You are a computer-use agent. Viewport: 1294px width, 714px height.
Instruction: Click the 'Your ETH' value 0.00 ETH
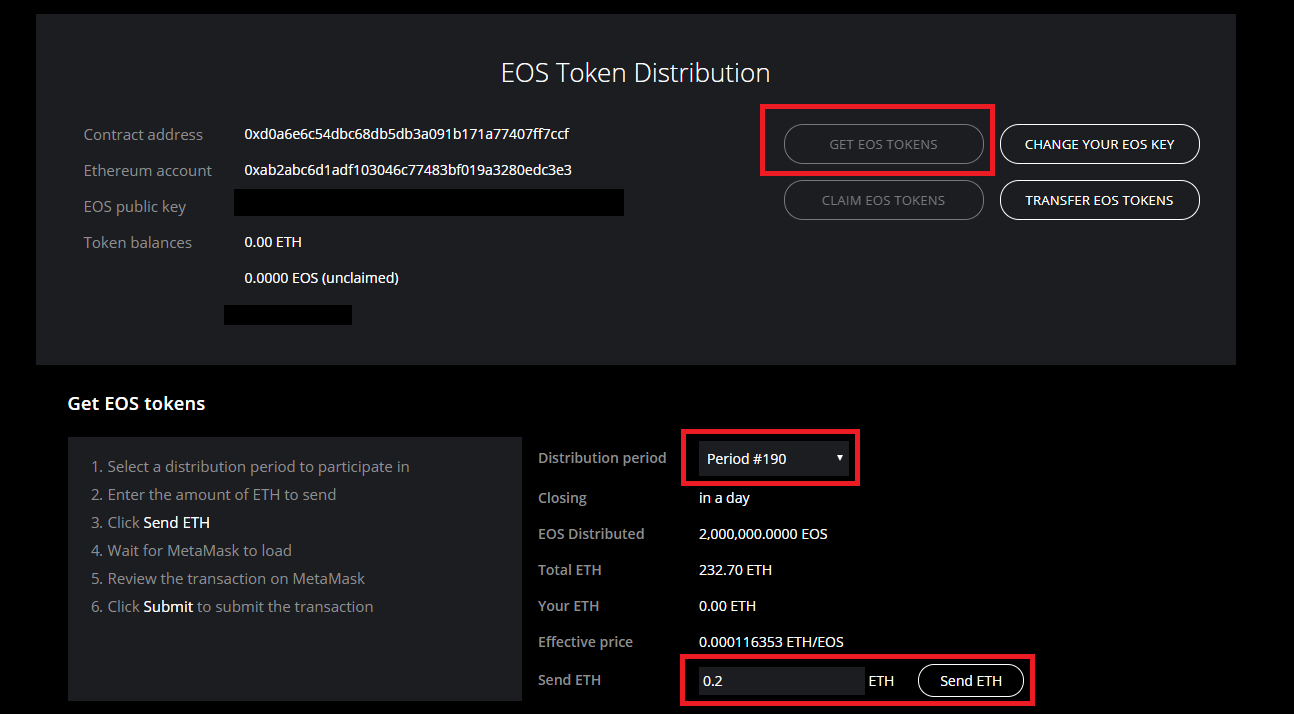727,606
